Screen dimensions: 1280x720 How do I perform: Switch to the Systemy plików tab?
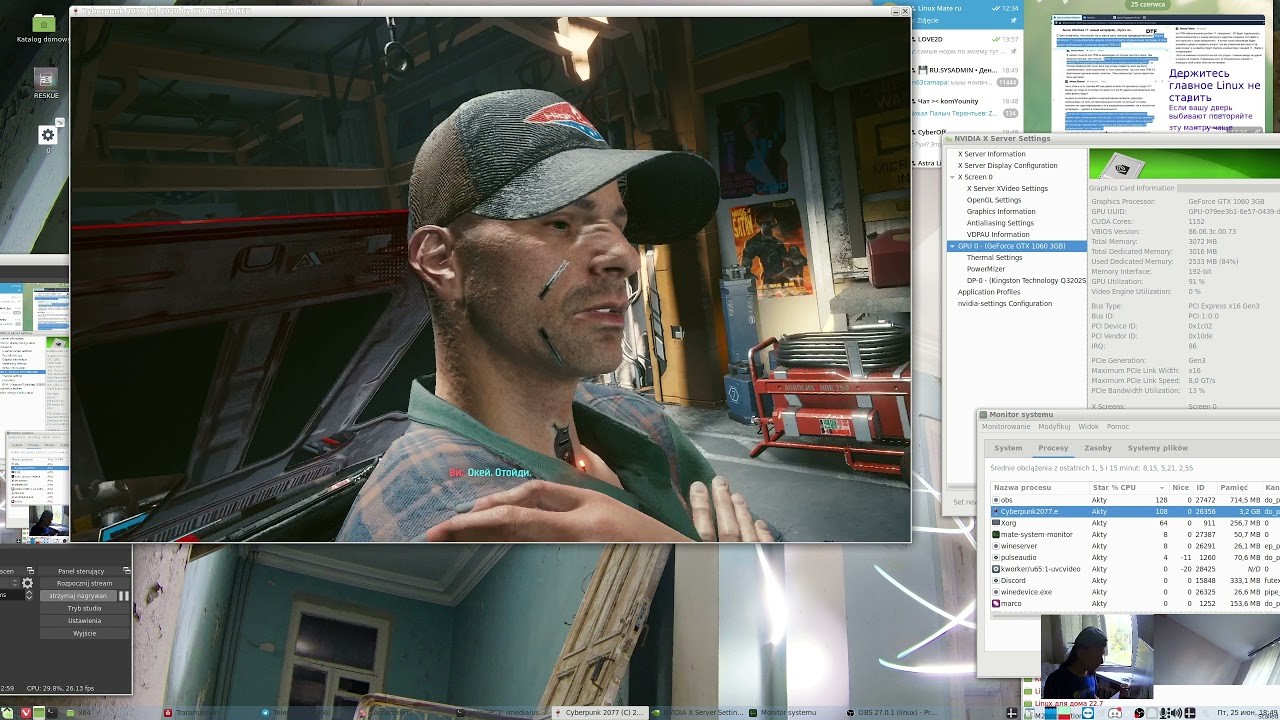[1158, 448]
